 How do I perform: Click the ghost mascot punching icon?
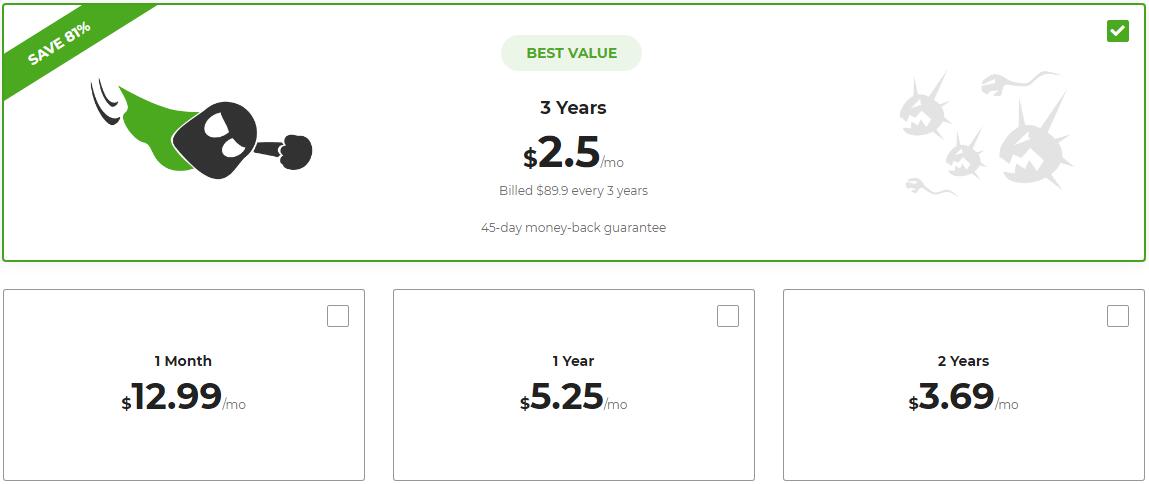click(x=202, y=133)
